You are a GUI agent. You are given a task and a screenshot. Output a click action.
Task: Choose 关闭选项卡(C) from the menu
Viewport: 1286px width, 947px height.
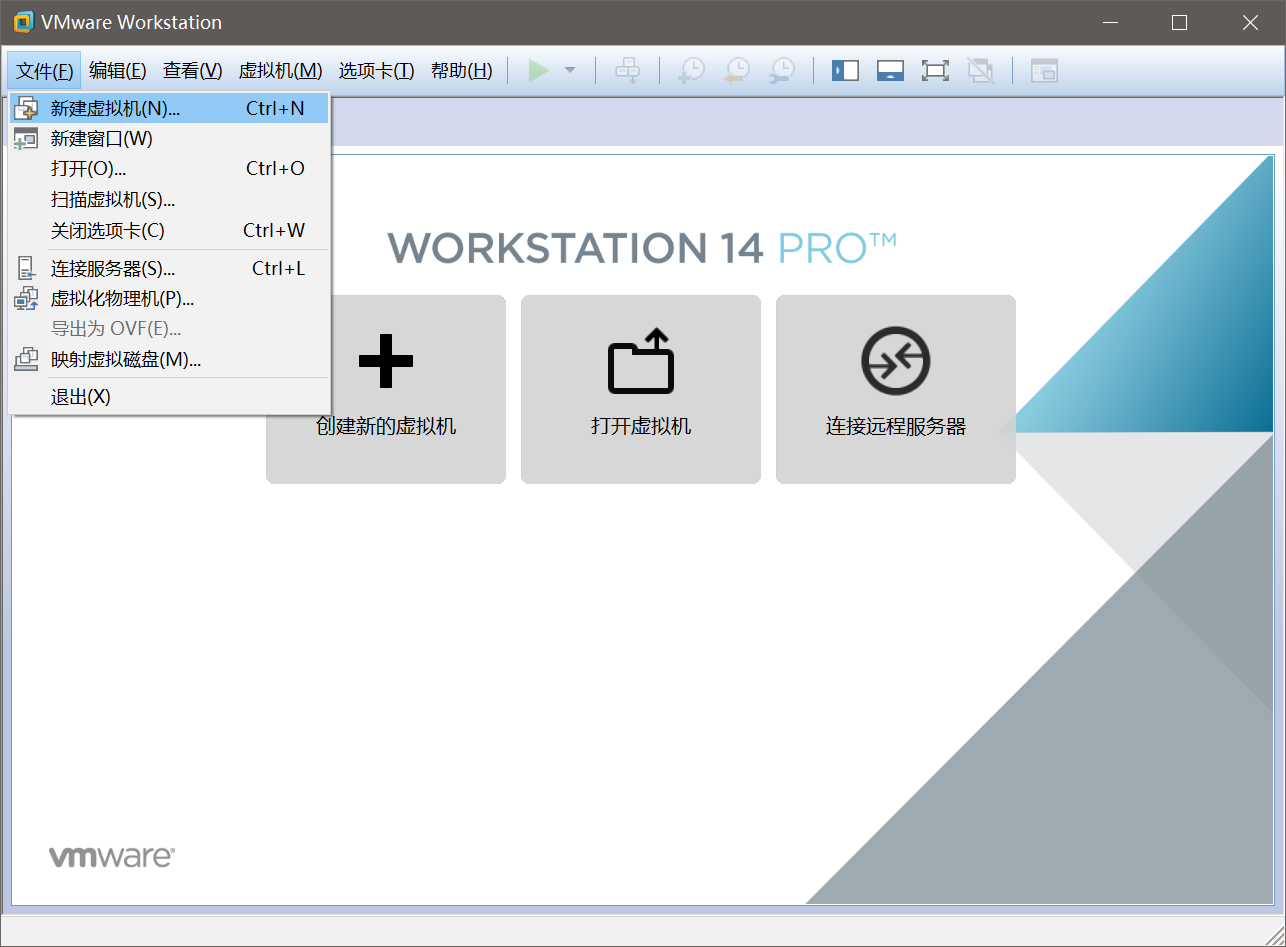169,231
